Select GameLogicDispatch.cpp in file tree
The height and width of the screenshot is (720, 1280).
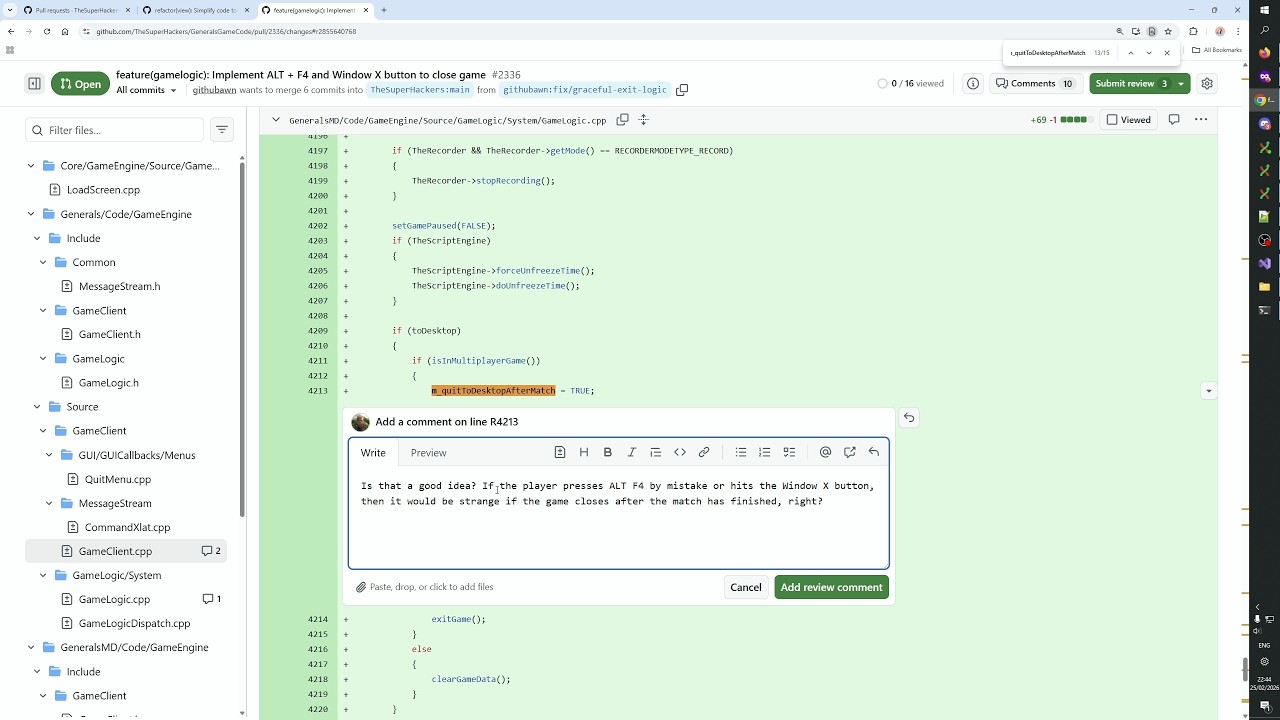(x=134, y=623)
